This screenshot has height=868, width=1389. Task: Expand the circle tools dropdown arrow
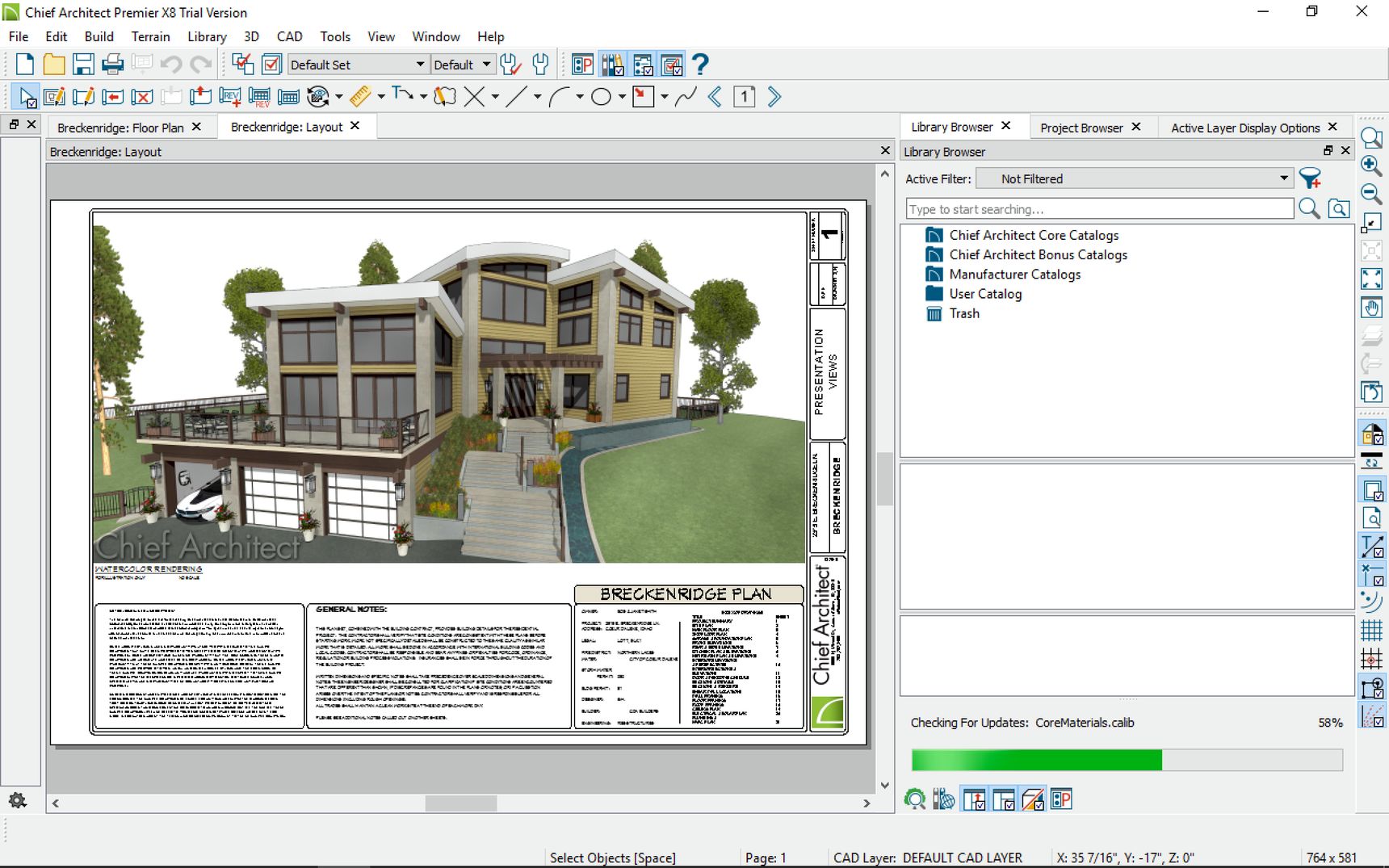[622, 97]
